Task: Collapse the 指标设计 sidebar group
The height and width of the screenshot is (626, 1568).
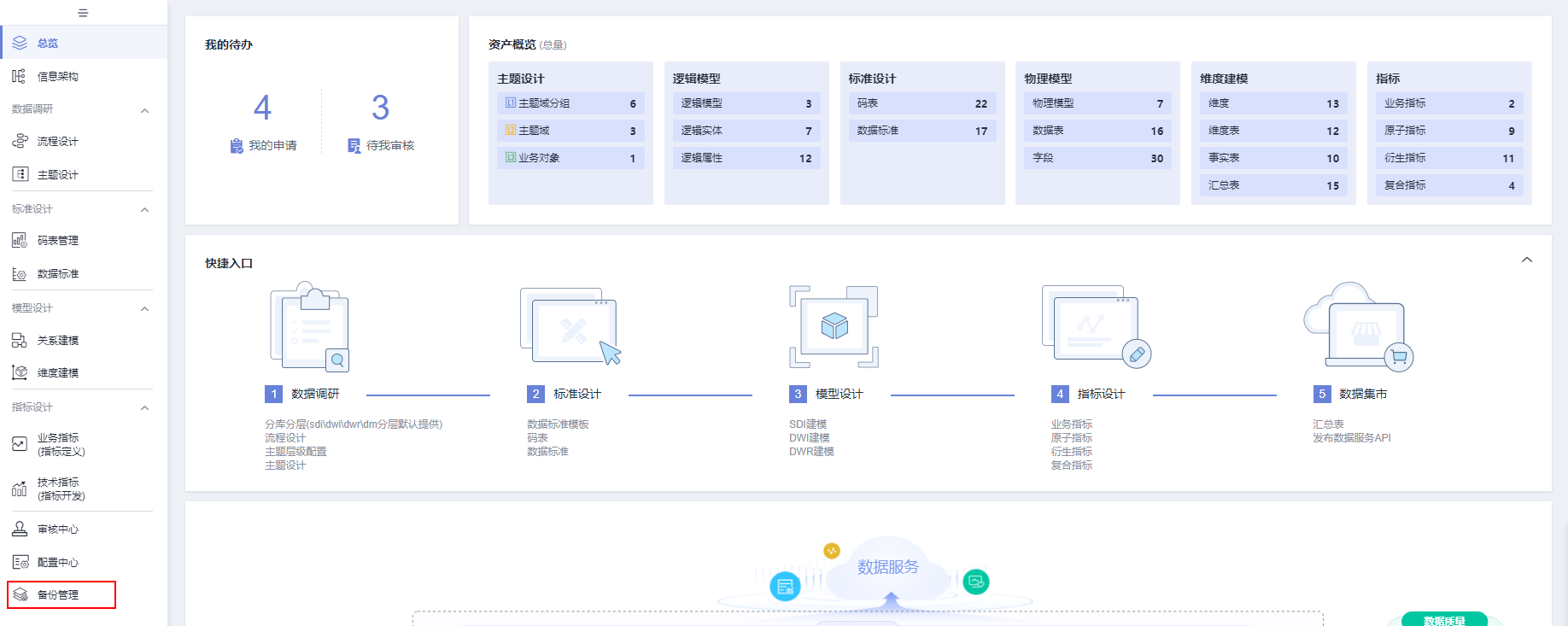Action: point(144,407)
